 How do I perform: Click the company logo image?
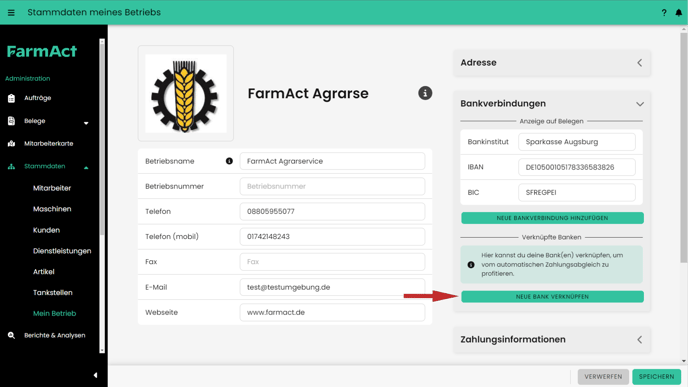point(186,93)
